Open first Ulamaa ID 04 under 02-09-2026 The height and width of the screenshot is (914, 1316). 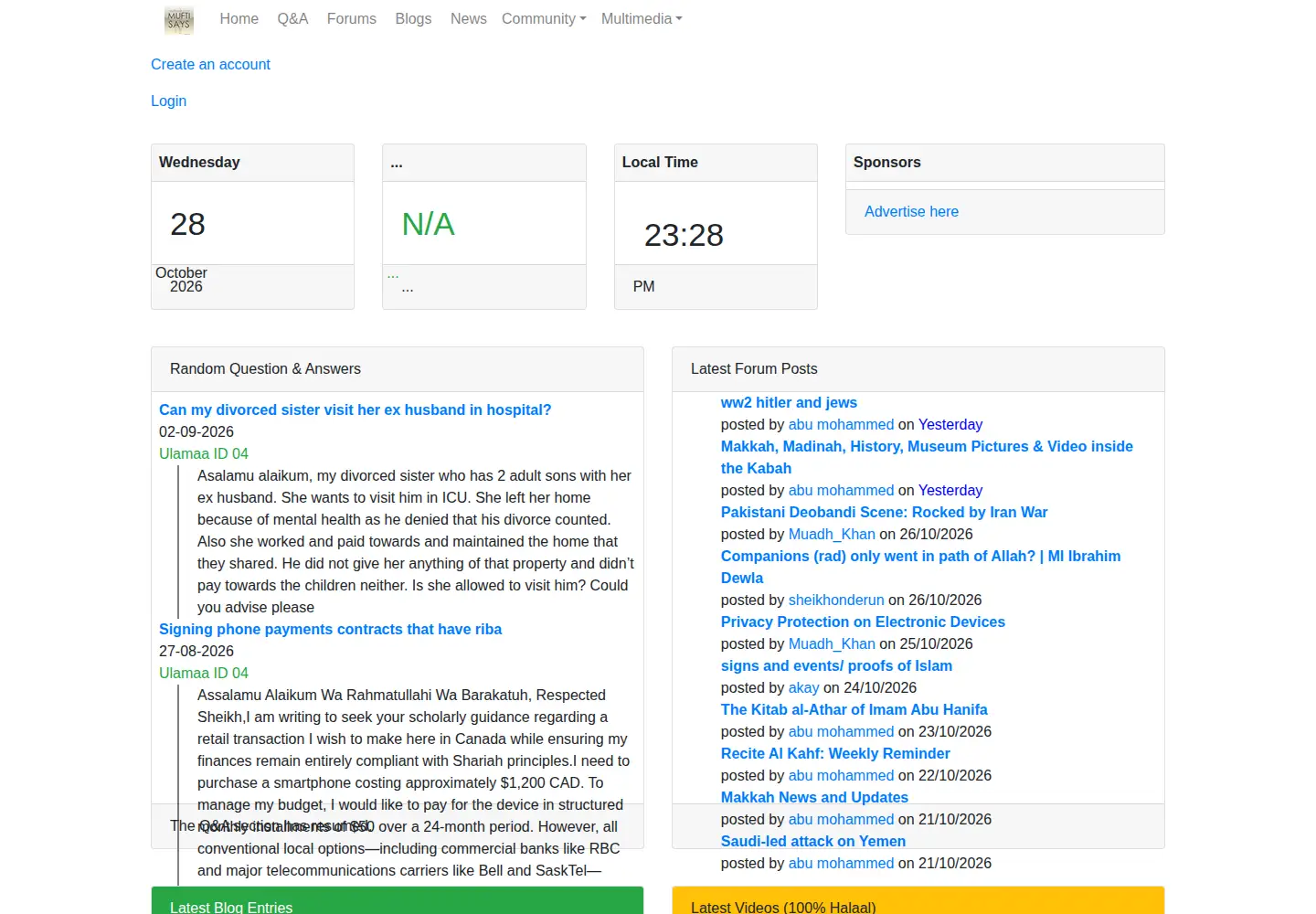click(204, 453)
